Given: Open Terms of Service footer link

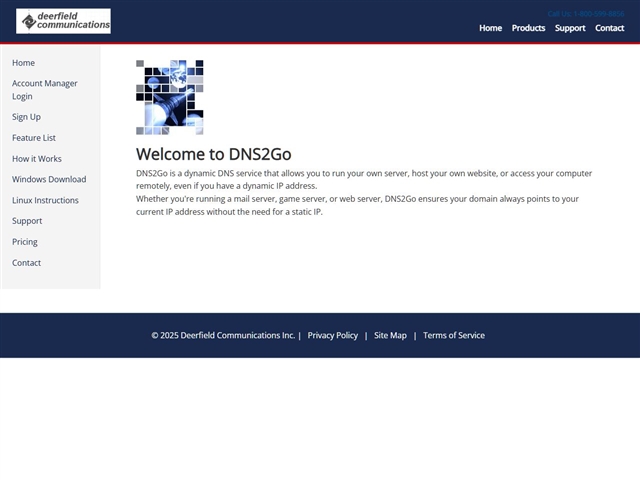Looking at the screenshot, I should coord(454,336).
